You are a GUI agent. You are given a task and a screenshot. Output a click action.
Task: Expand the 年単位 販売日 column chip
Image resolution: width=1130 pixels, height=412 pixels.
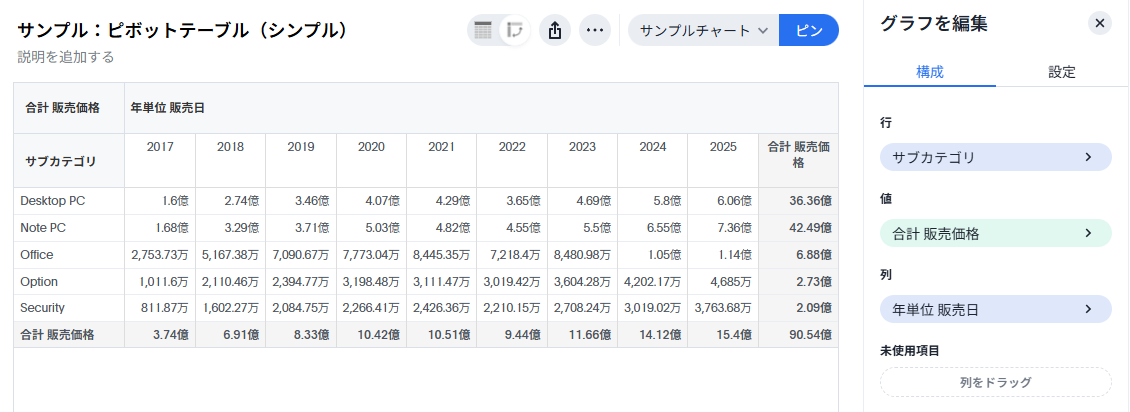pos(995,310)
